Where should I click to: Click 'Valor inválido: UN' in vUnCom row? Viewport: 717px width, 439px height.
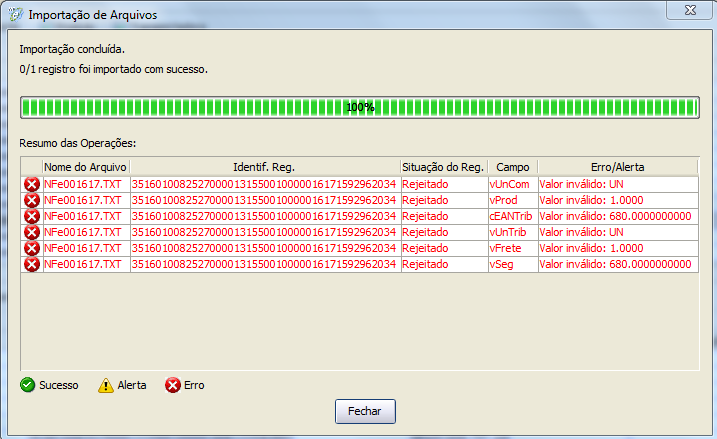[581, 184]
